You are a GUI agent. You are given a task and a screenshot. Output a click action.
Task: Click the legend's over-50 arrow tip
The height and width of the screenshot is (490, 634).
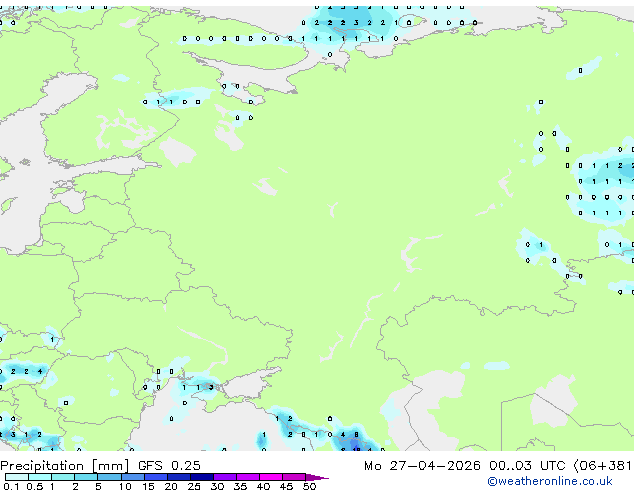point(317,477)
